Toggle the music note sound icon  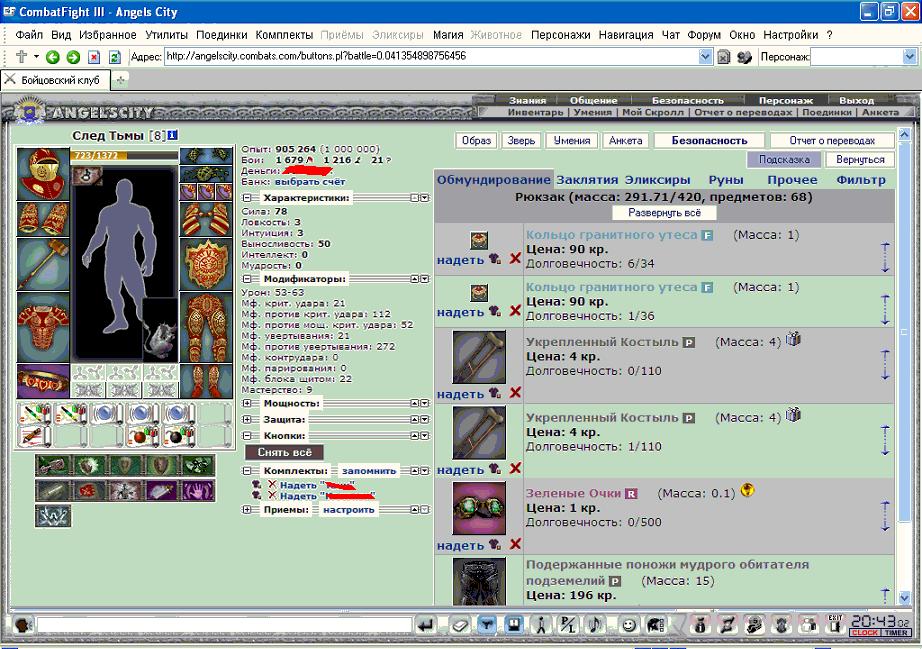pos(595,625)
